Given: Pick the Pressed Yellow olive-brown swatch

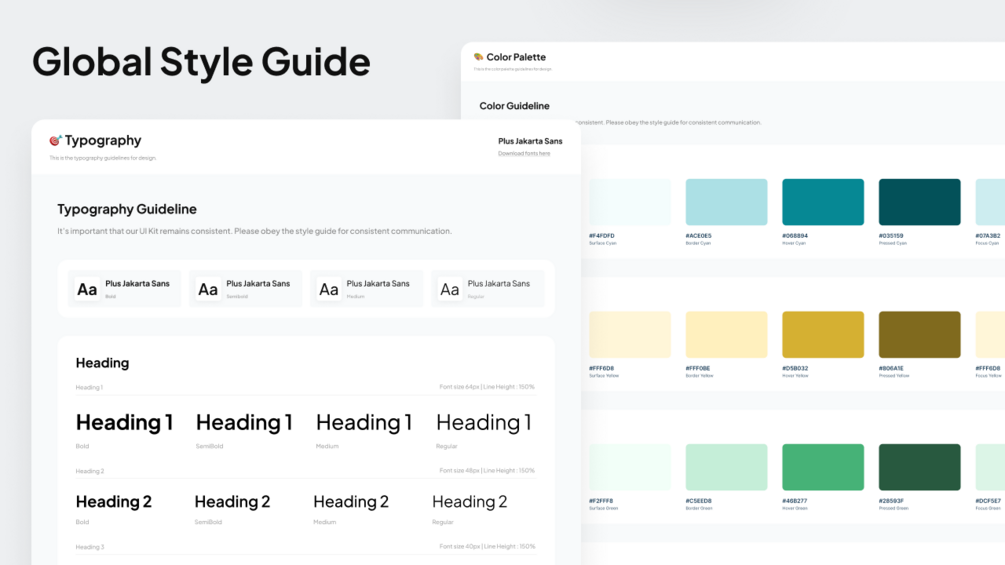Looking at the screenshot, I should pos(920,334).
